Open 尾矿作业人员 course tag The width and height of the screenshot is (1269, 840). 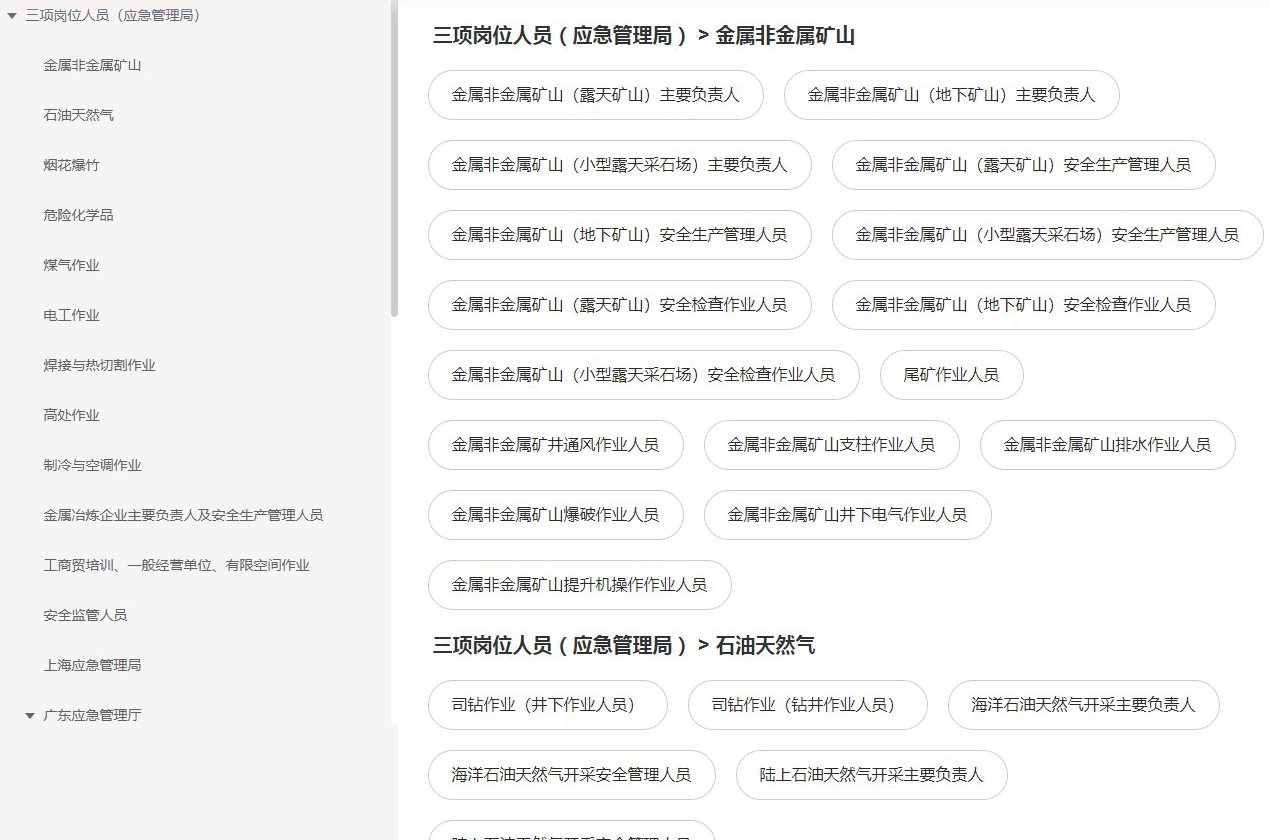point(951,375)
